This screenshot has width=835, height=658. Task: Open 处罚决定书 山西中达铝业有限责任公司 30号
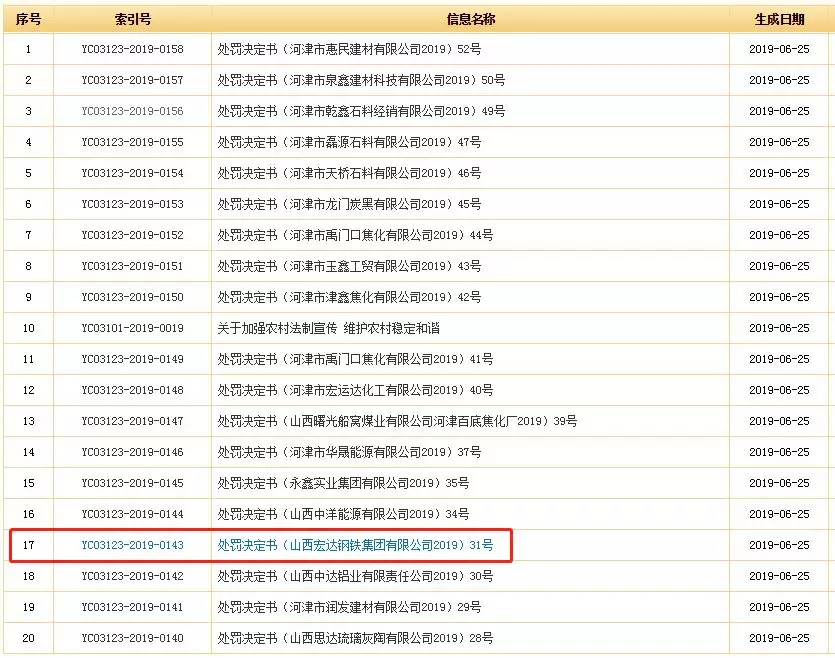click(x=355, y=575)
